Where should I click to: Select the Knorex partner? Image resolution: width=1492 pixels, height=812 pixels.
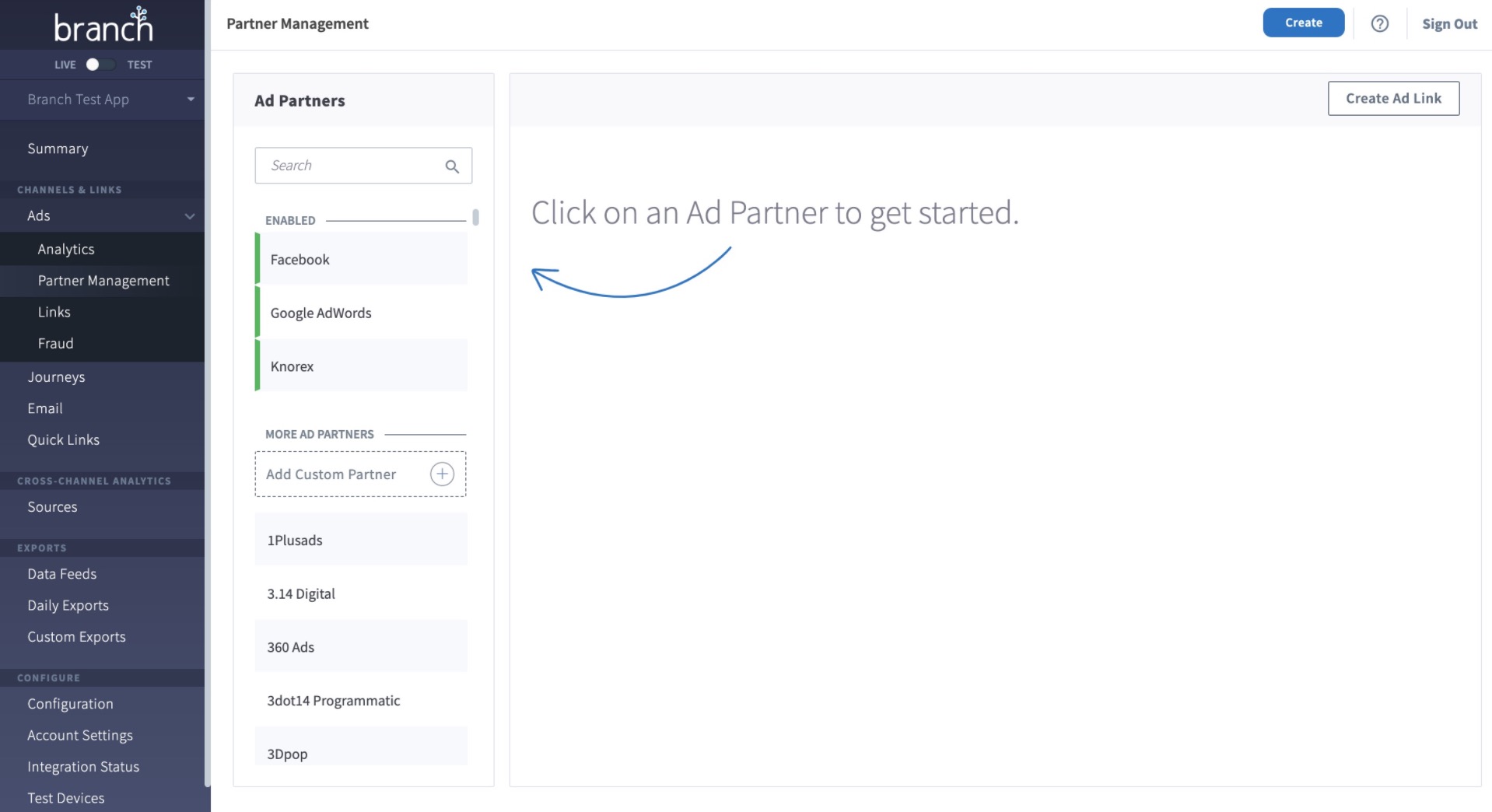tap(362, 366)
